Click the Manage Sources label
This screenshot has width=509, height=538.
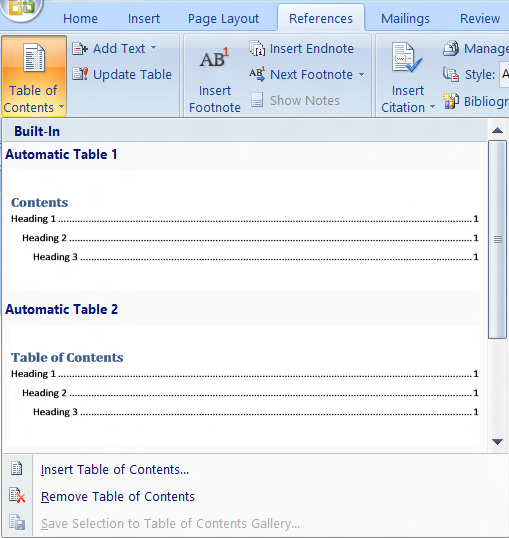click(x=486, y=49)
